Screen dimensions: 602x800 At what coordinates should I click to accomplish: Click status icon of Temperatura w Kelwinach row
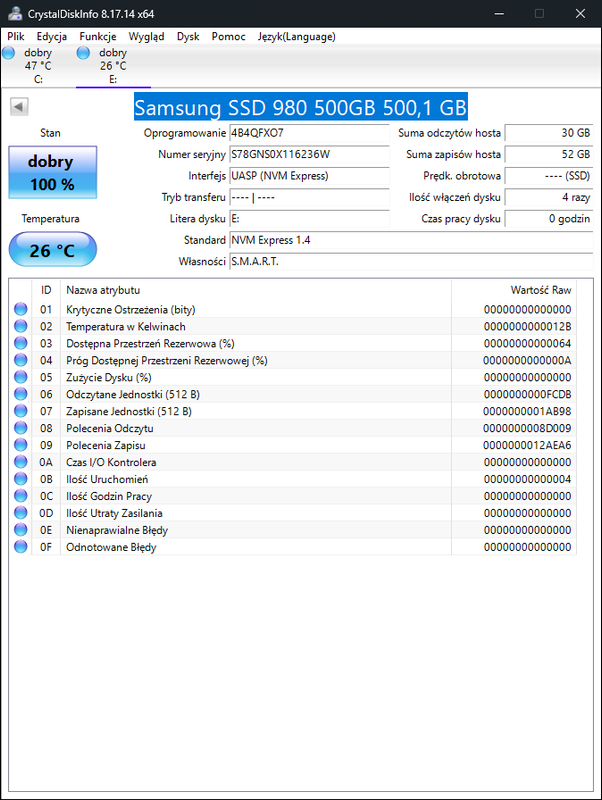pyautogui.click(x=20, y=326)
